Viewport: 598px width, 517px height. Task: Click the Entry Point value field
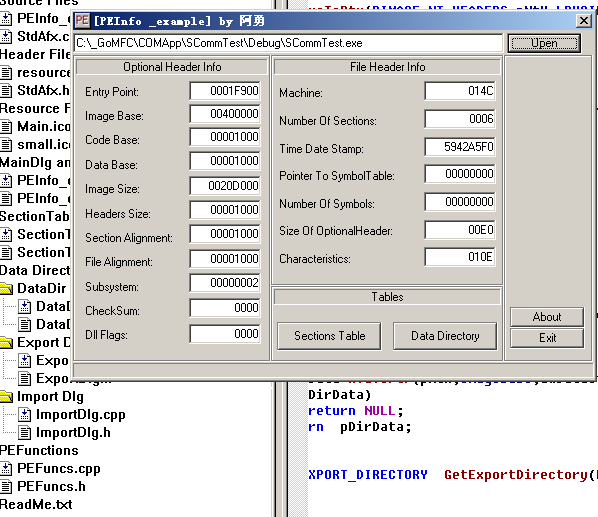click(x=225, y=91)
